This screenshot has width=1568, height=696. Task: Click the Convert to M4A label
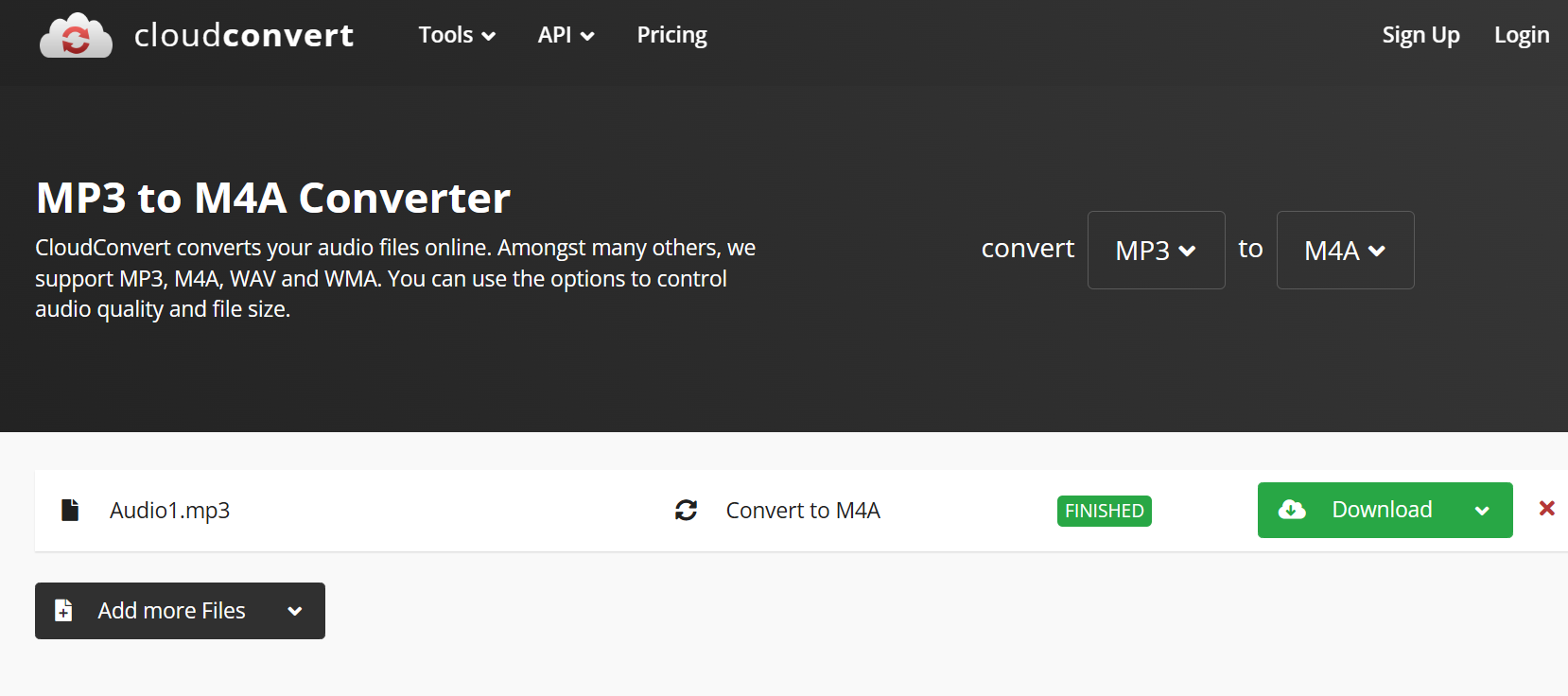click(803, 511)
